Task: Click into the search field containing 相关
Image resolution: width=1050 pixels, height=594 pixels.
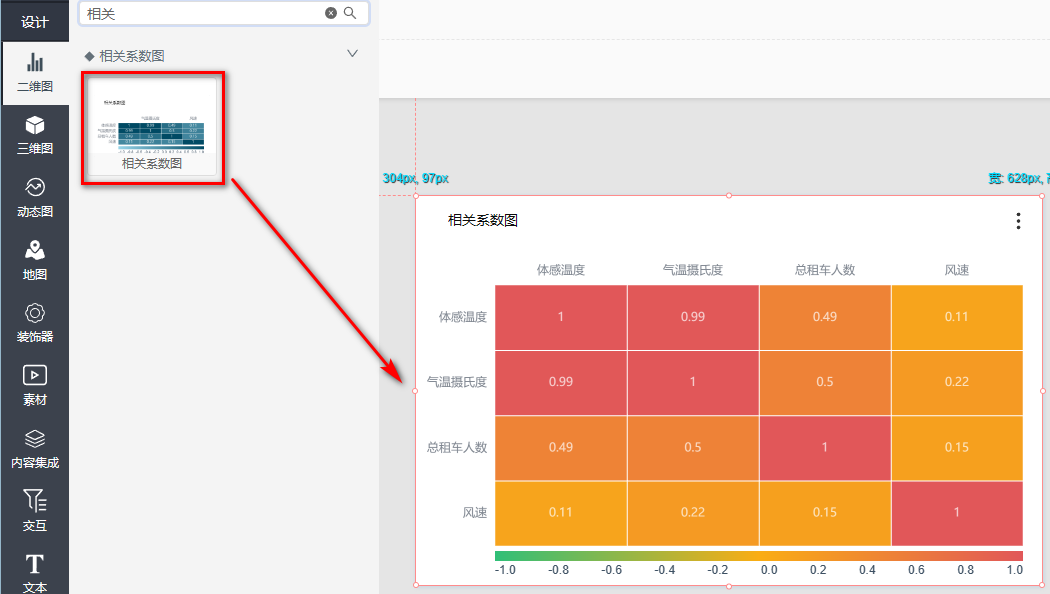Action: (x=200, y=13)
